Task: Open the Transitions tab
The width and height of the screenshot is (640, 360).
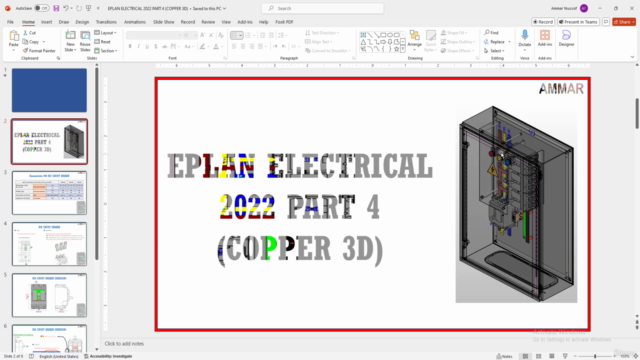Action: pyautogui.click(x=106, y=22)
